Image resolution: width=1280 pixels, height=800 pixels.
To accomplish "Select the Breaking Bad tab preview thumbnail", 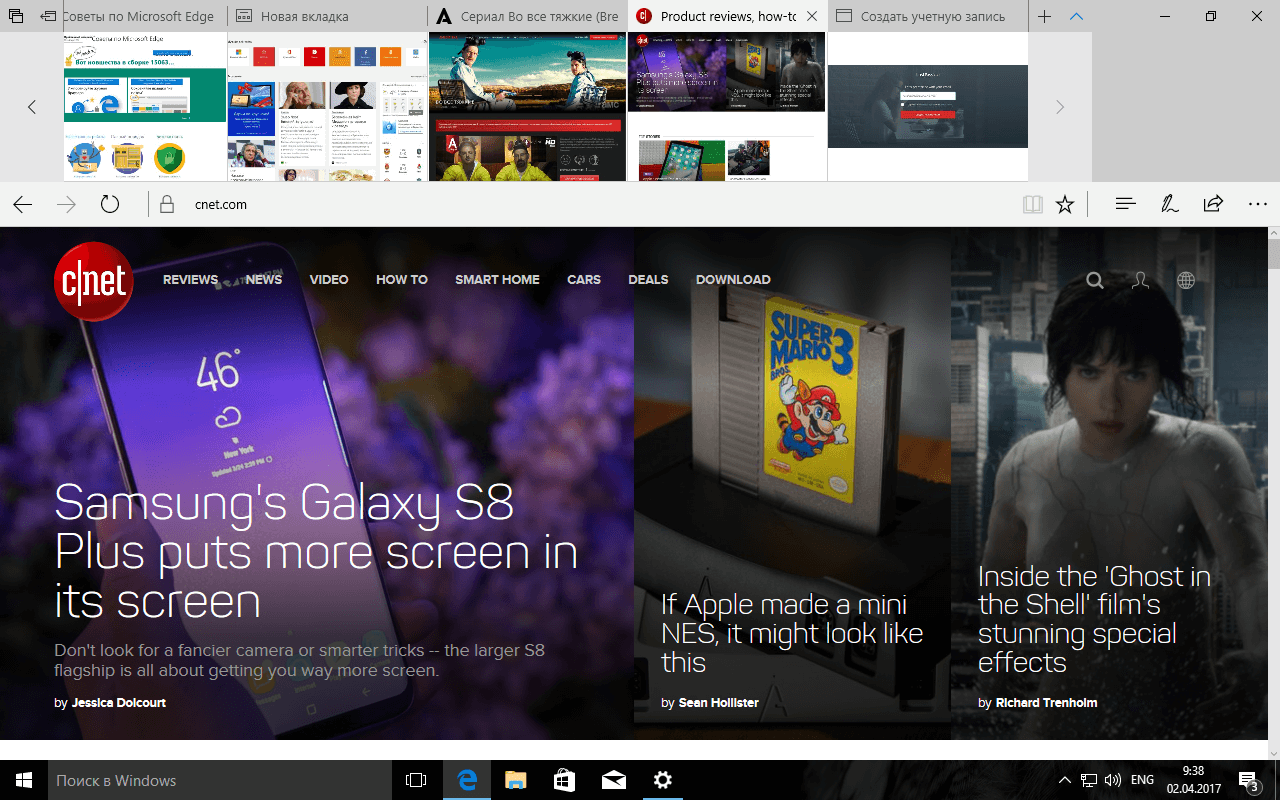I will [x=527, y=105].
